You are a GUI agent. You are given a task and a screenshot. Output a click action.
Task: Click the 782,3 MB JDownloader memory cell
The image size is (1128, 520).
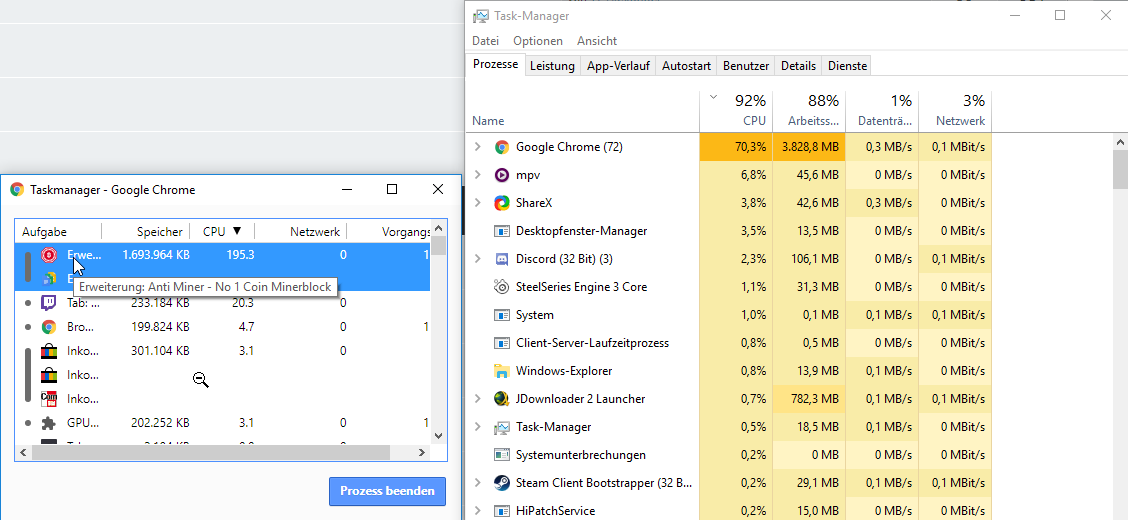point(809,399)
